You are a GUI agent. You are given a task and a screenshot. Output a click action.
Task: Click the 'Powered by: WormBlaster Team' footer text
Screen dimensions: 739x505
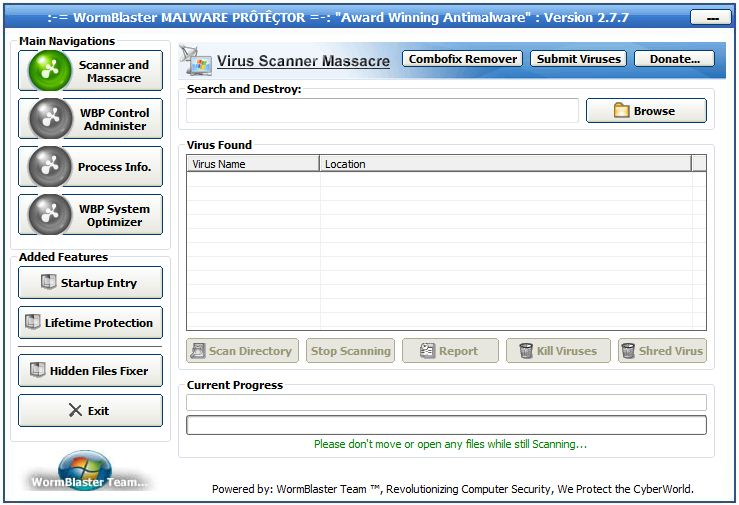pyautogui.click(x=452, y=489)
